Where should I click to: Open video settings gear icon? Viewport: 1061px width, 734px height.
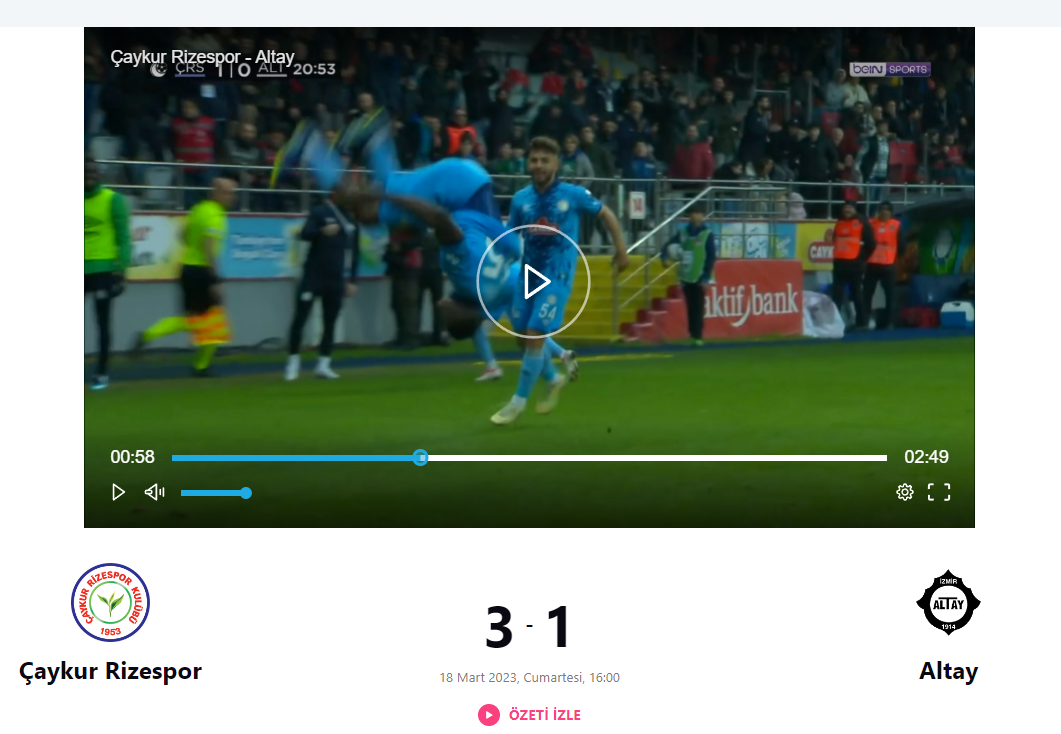coord(905,492)
